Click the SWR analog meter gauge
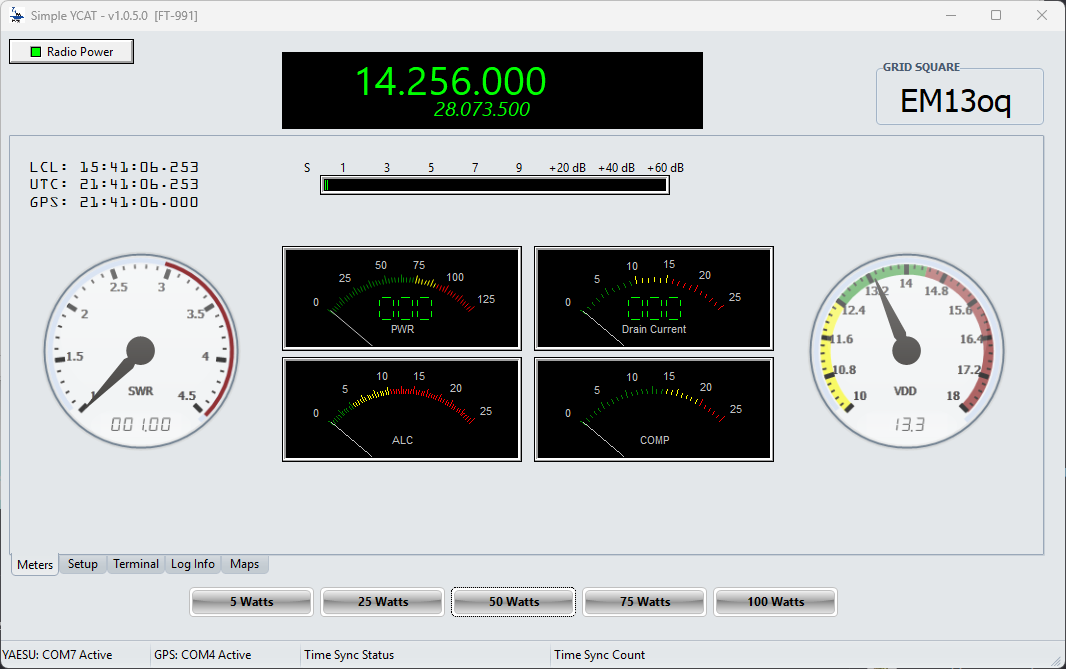The width and height of the screenshot is (1066, 669). [140, 350]
